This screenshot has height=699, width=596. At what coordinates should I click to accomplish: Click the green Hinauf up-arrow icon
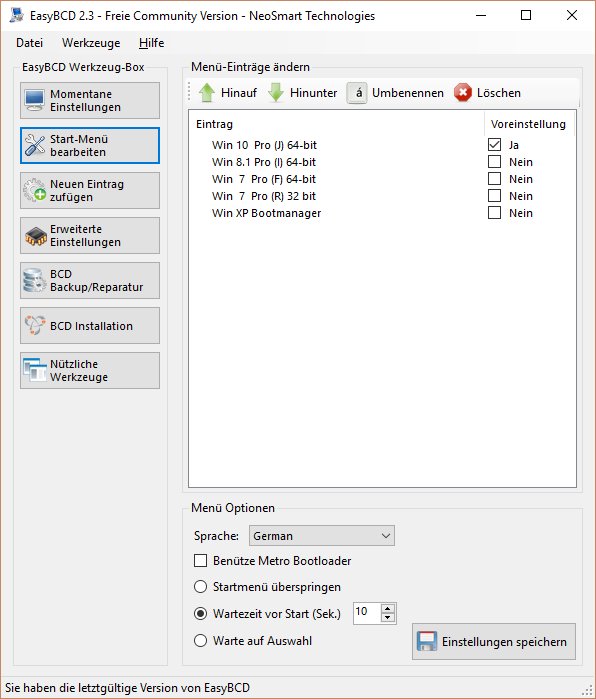pyautogui.click(x=207, y=93)
